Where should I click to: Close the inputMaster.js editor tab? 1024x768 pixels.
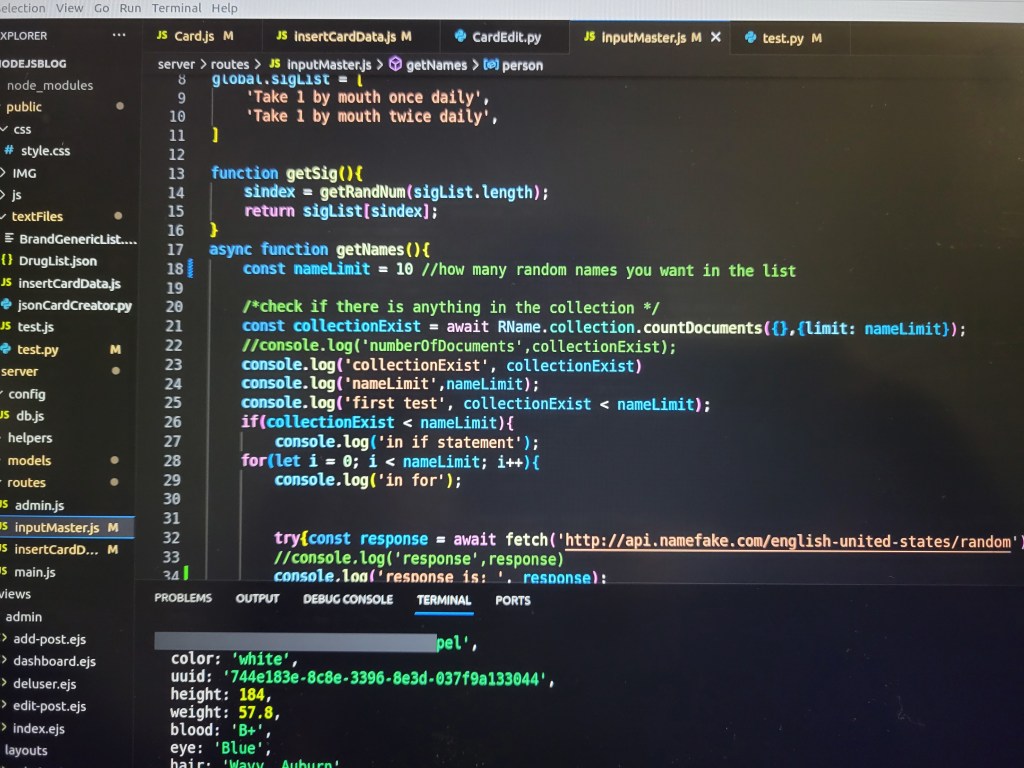point(715,37)
